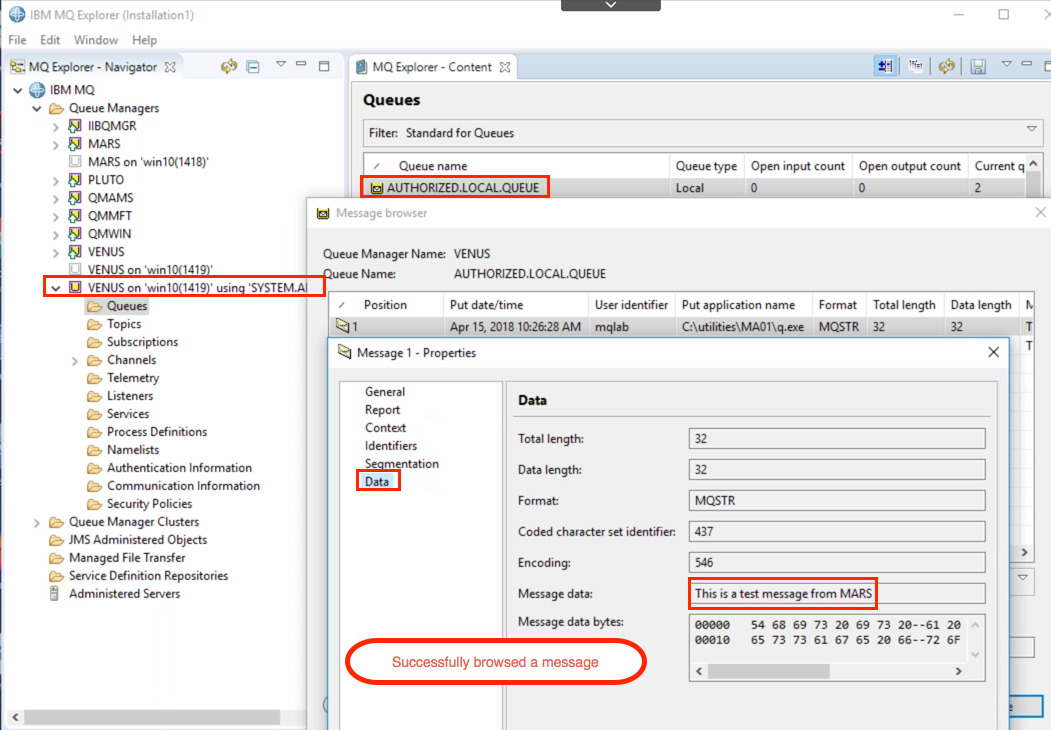Select the MQ Explorer - Navigator tab
This screenshot has height=730, width=1051.
92,67
